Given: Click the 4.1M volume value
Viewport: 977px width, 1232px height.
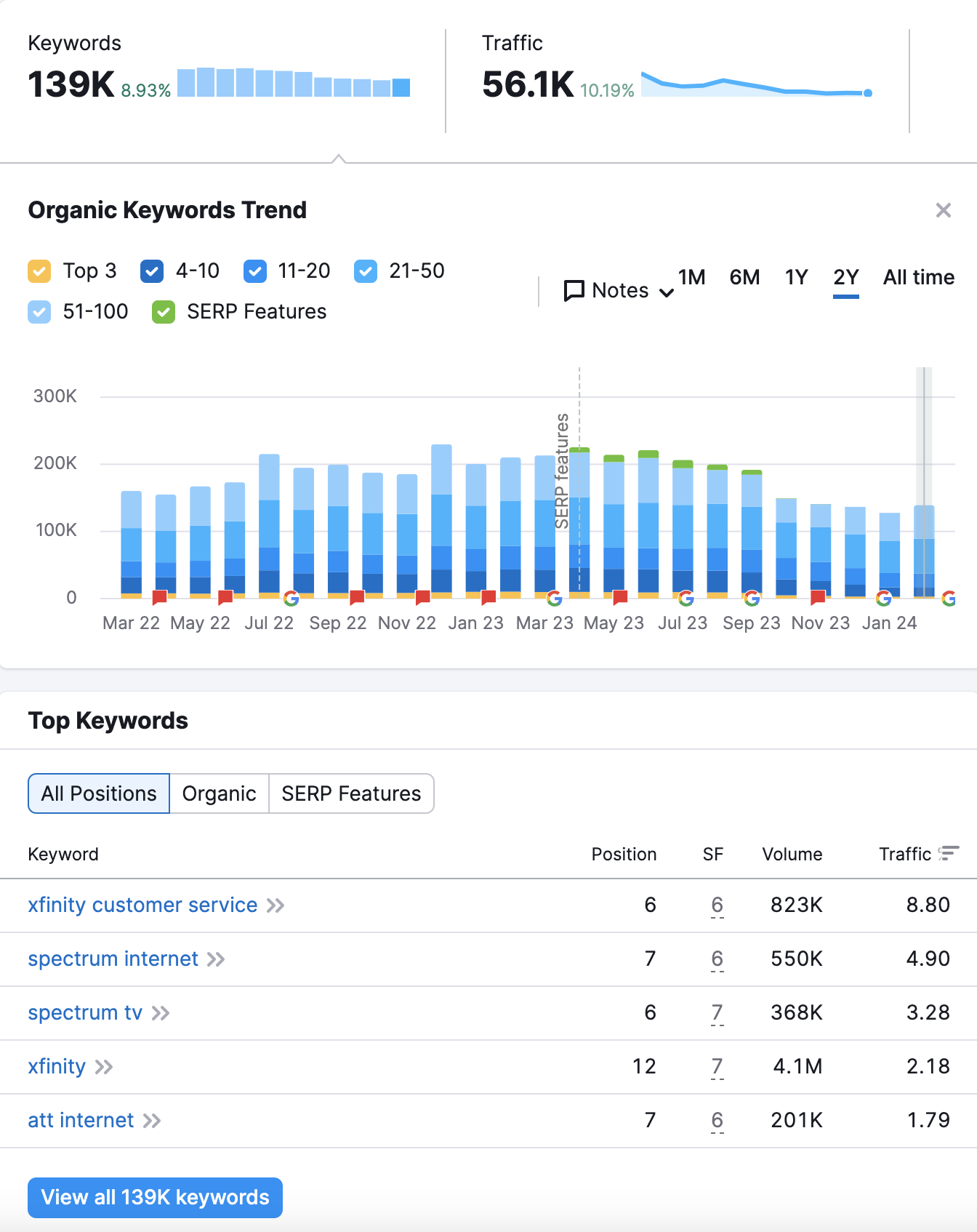Looking at the screenshot, I should click(797, 1066).
